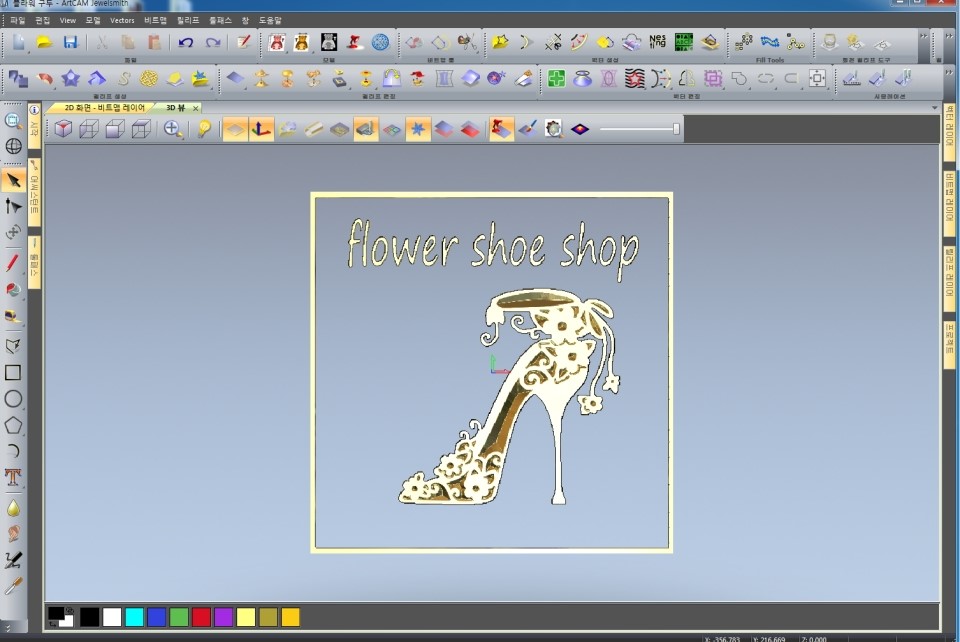Select the circle vector tool

tap(13, 399)
